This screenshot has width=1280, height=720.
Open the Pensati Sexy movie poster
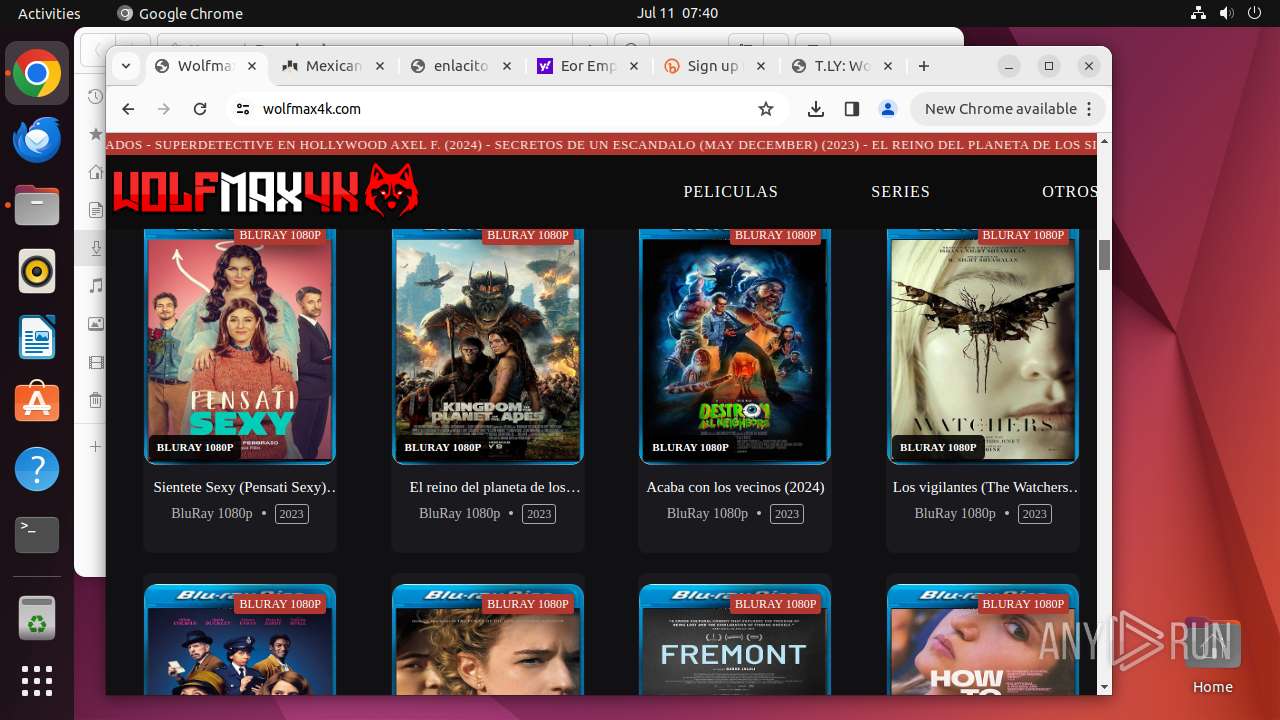tap(240, 347)
